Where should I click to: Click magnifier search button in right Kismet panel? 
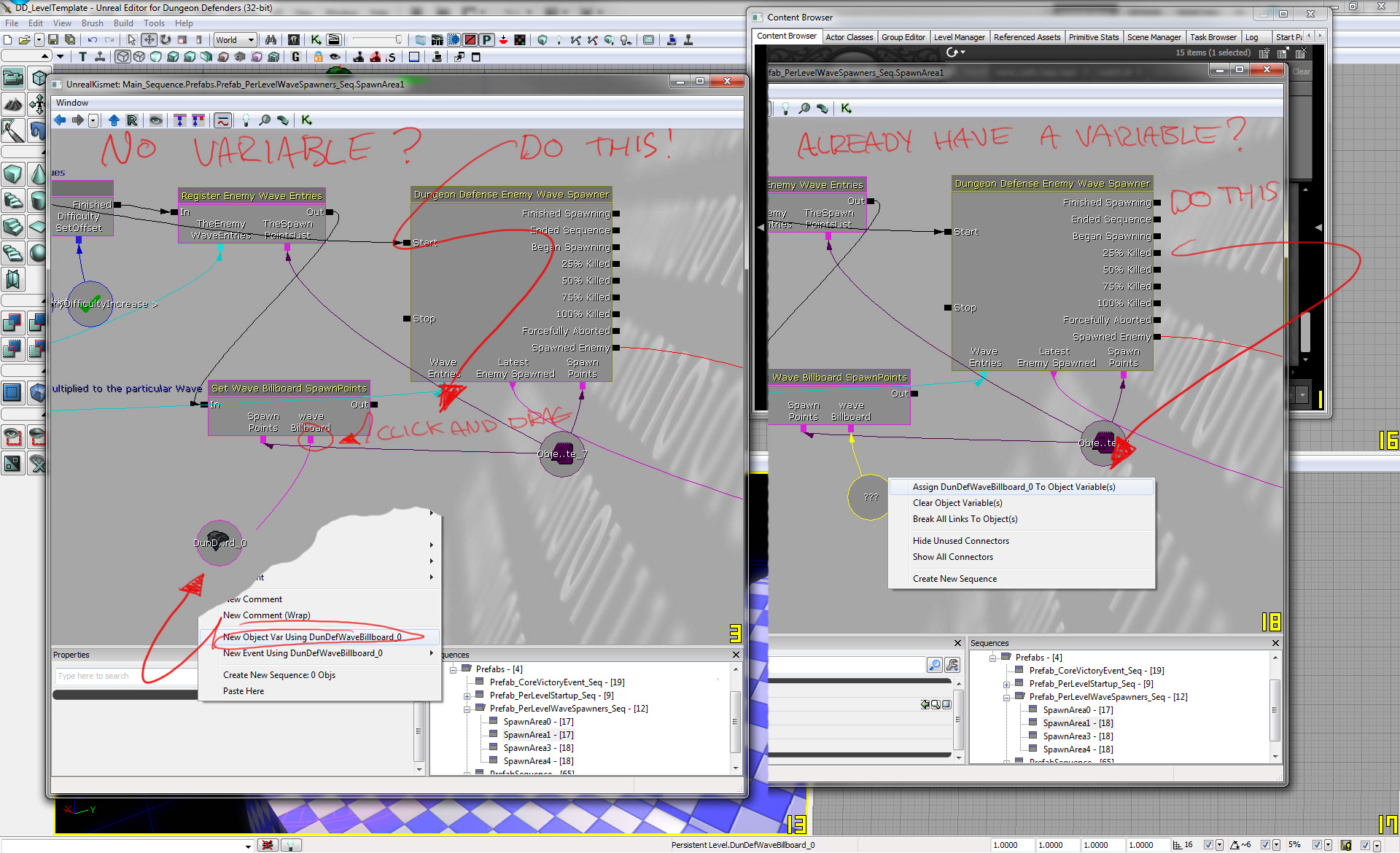point(934,665)
